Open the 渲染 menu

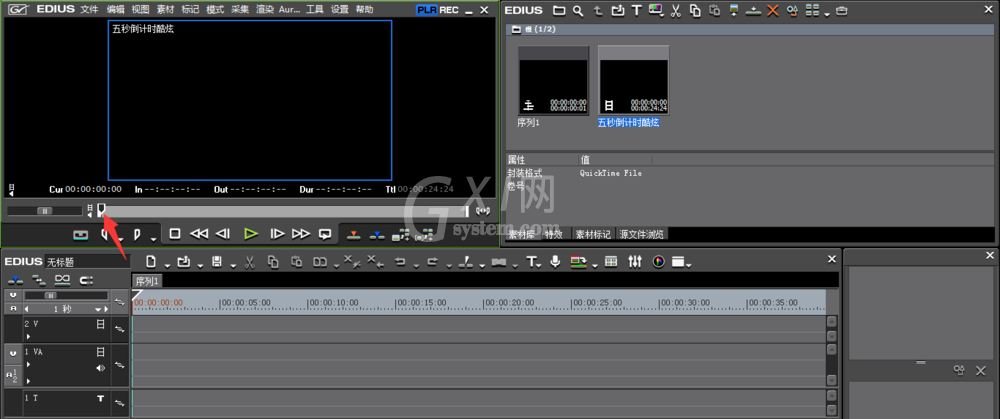click(265, 10)
